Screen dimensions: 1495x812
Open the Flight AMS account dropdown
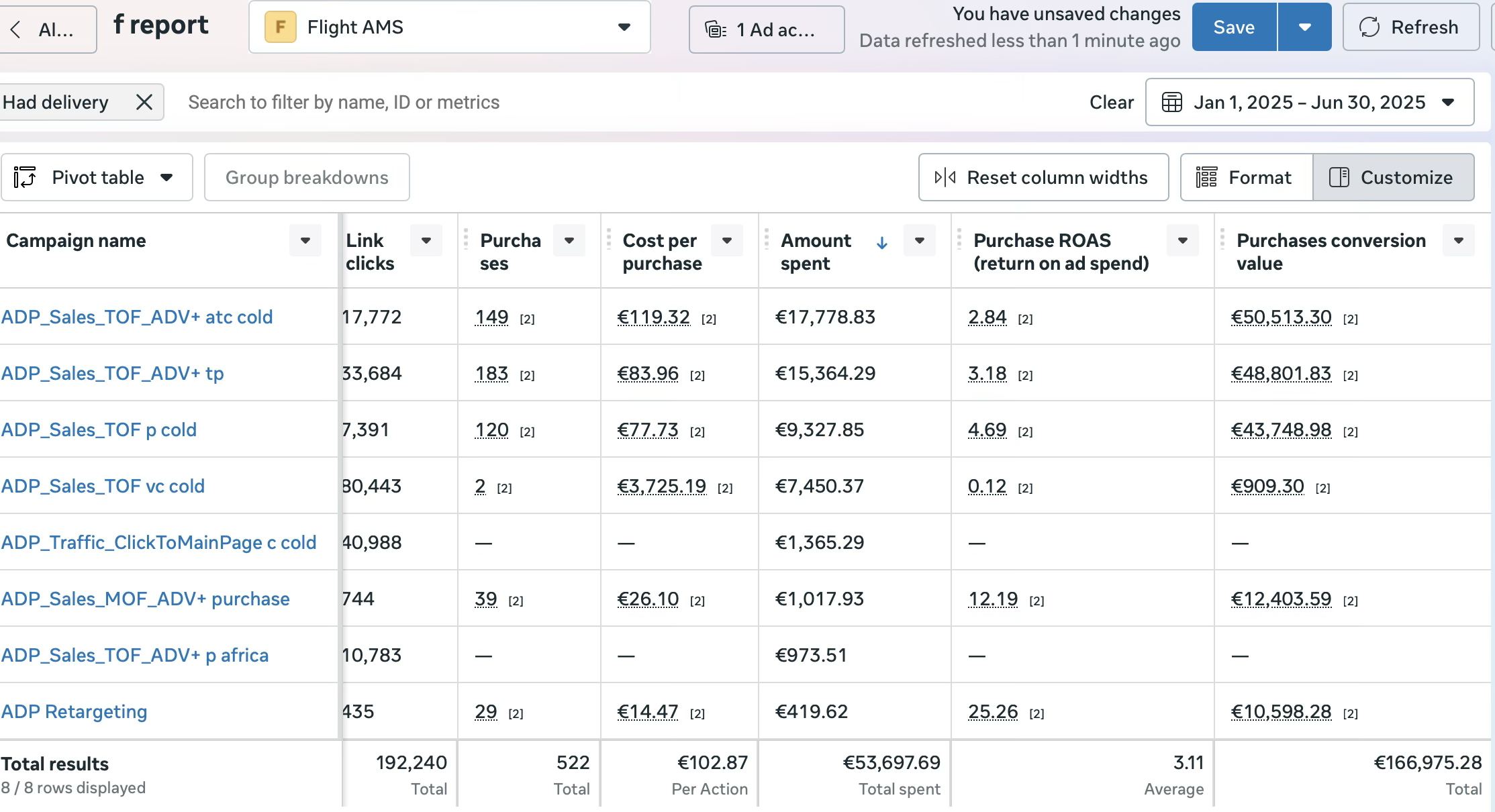(449, 27)
